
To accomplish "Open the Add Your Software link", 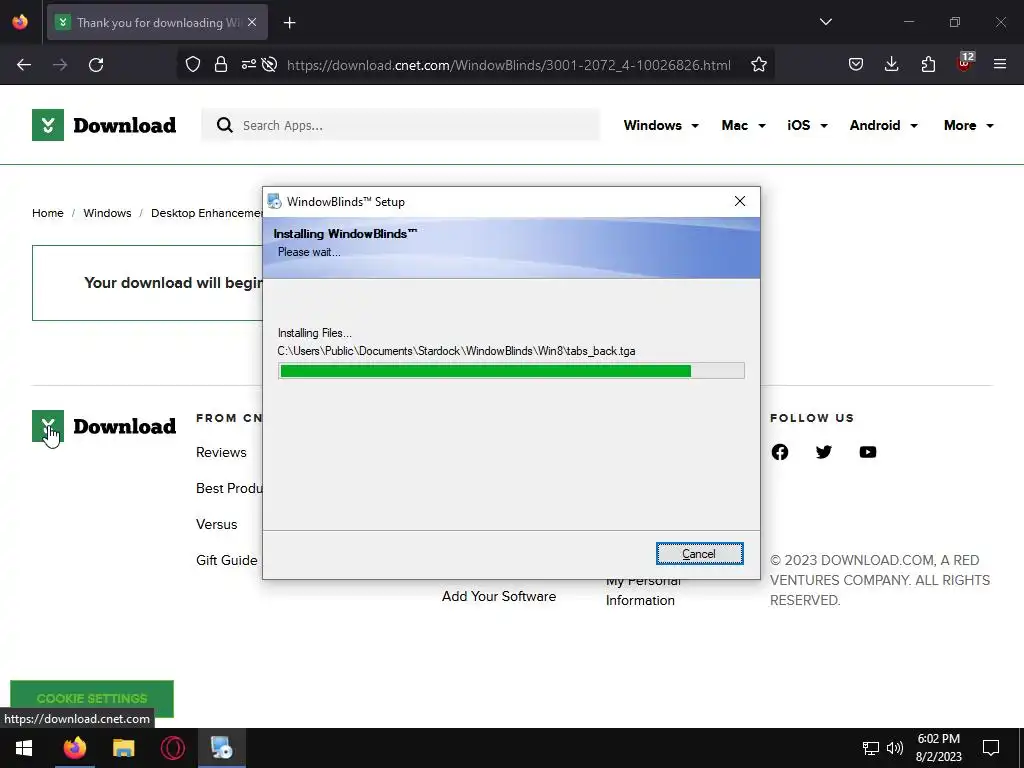I will point(499,596).
